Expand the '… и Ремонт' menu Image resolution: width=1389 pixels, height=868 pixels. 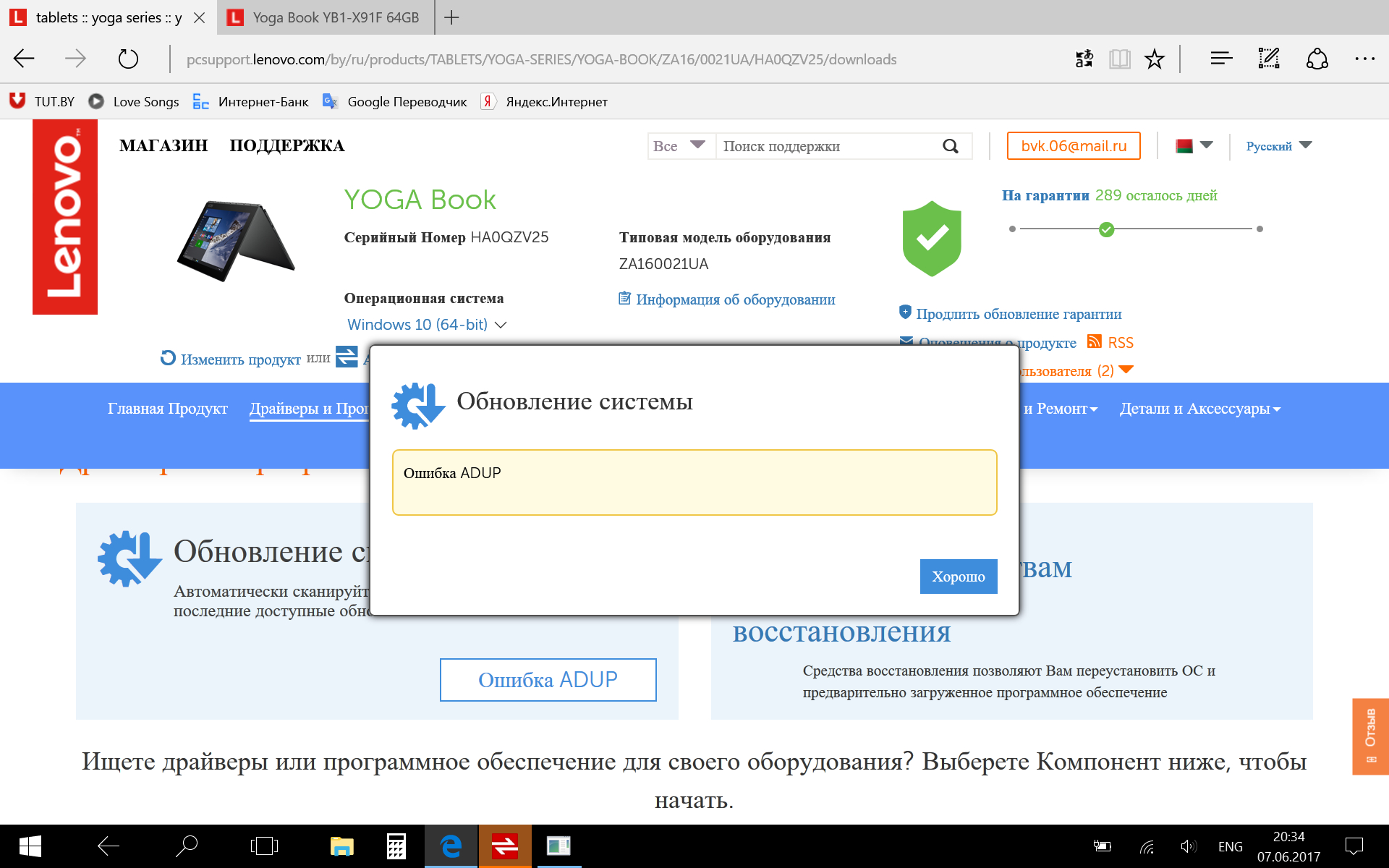[x=1060, y=409]
